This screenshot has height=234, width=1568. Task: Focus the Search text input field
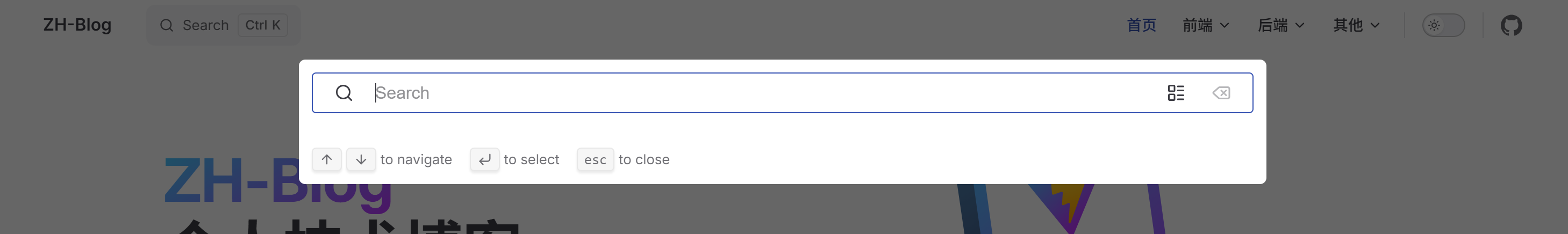tap(761, 93)
